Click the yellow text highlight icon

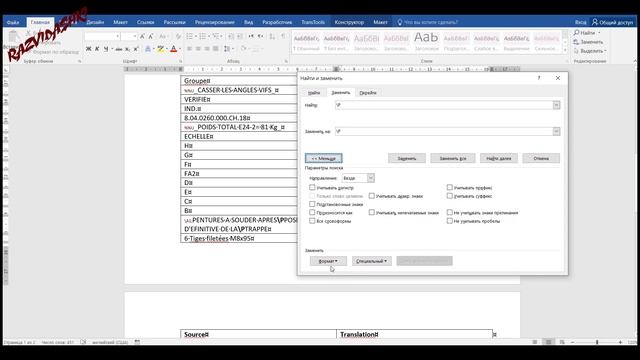click(161, 49)
